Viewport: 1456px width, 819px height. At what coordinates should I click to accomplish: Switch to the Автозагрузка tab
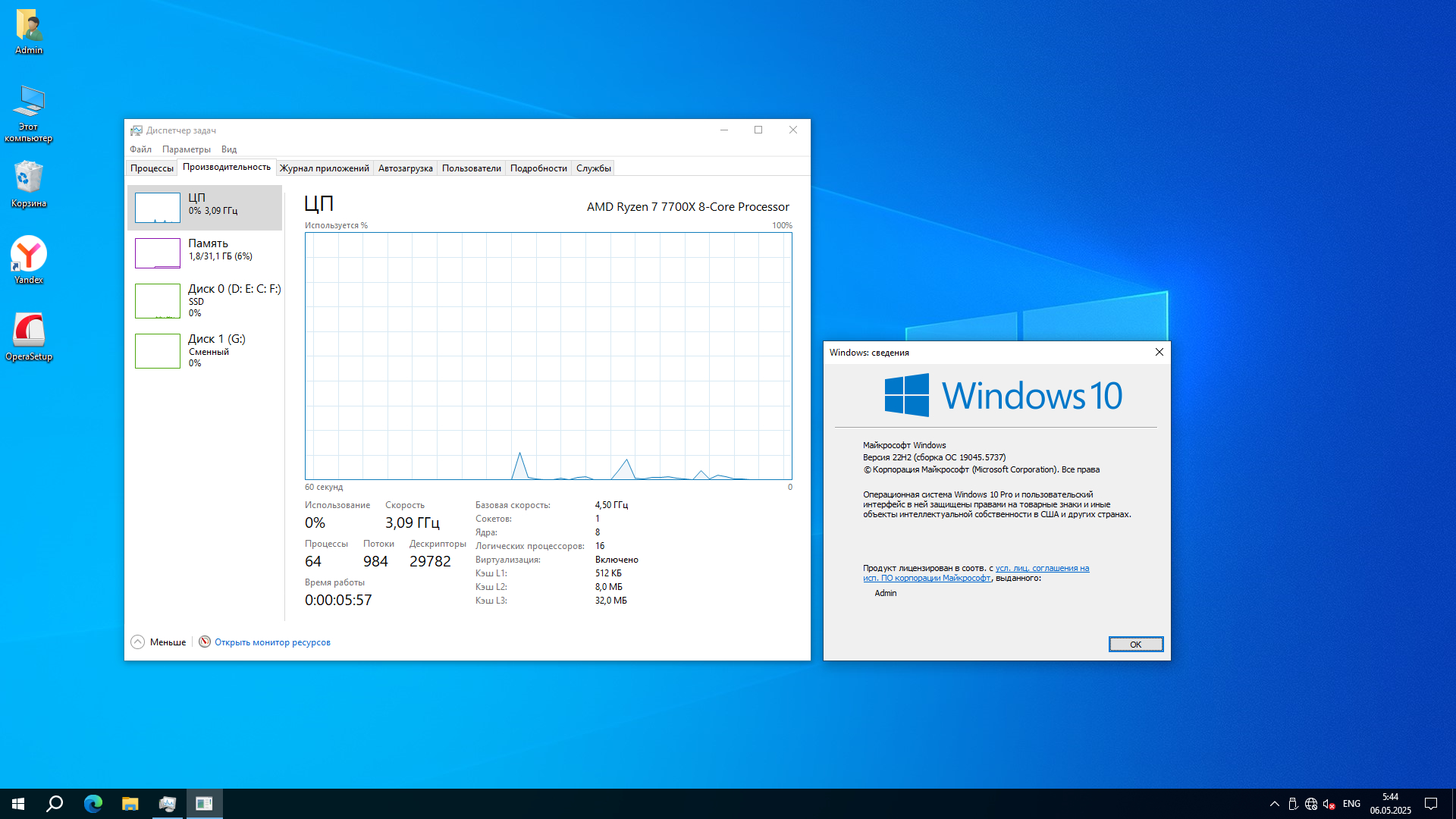pos(405,168)
